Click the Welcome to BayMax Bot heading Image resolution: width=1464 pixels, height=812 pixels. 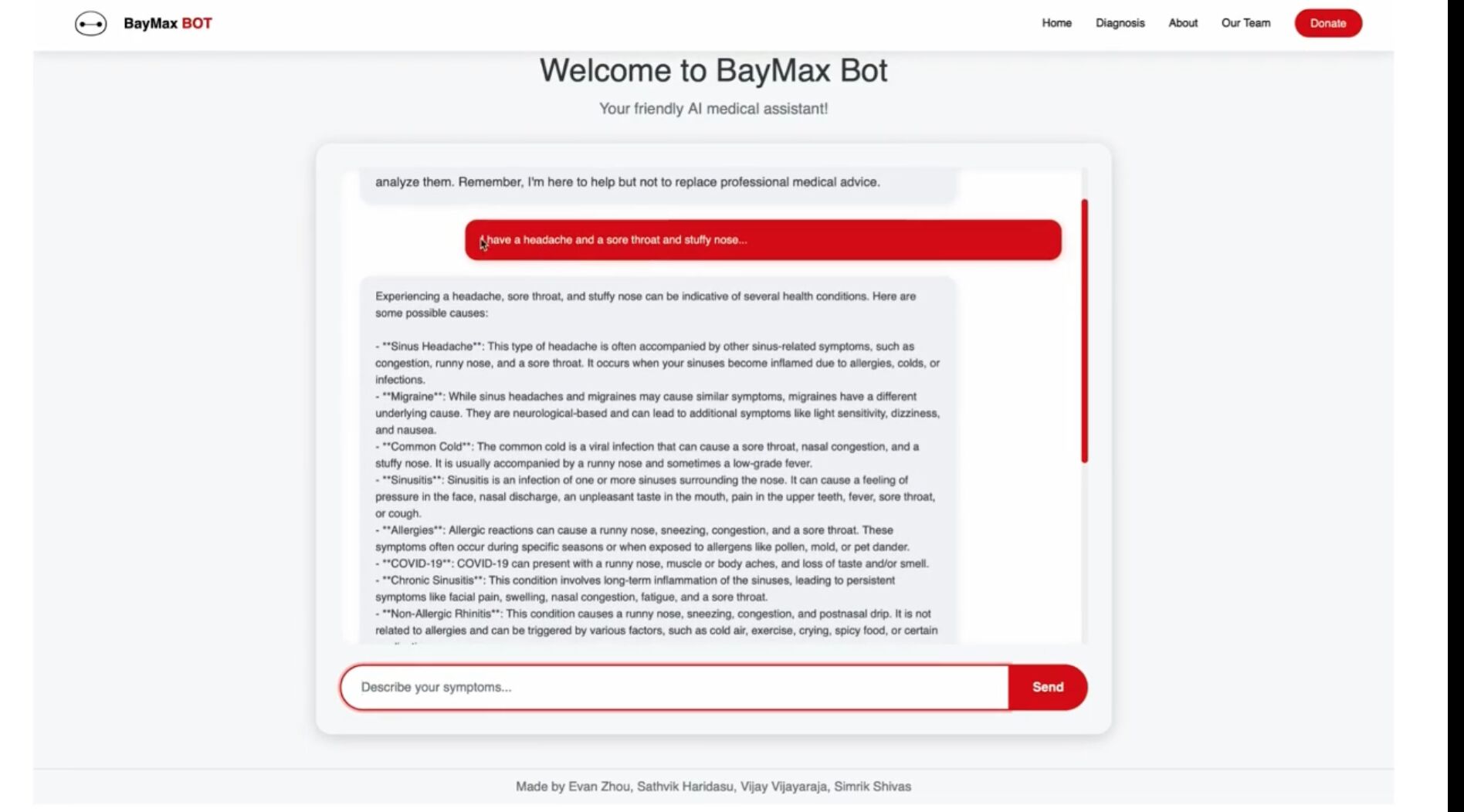coord(713,71)
